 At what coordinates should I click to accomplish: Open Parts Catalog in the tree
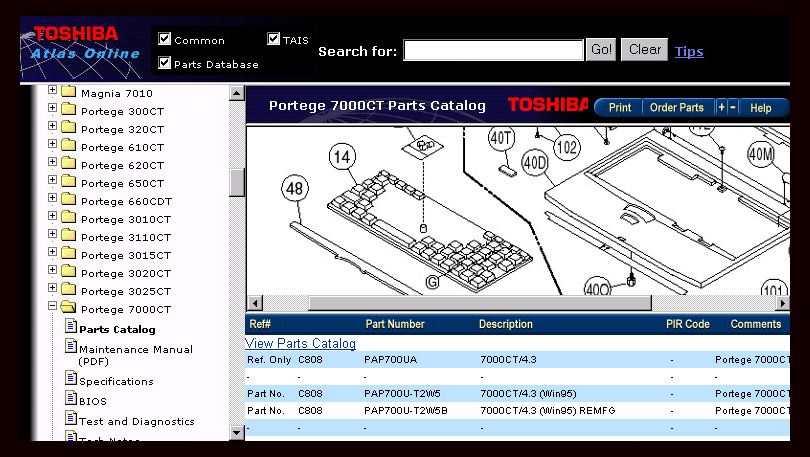(117, 329)
